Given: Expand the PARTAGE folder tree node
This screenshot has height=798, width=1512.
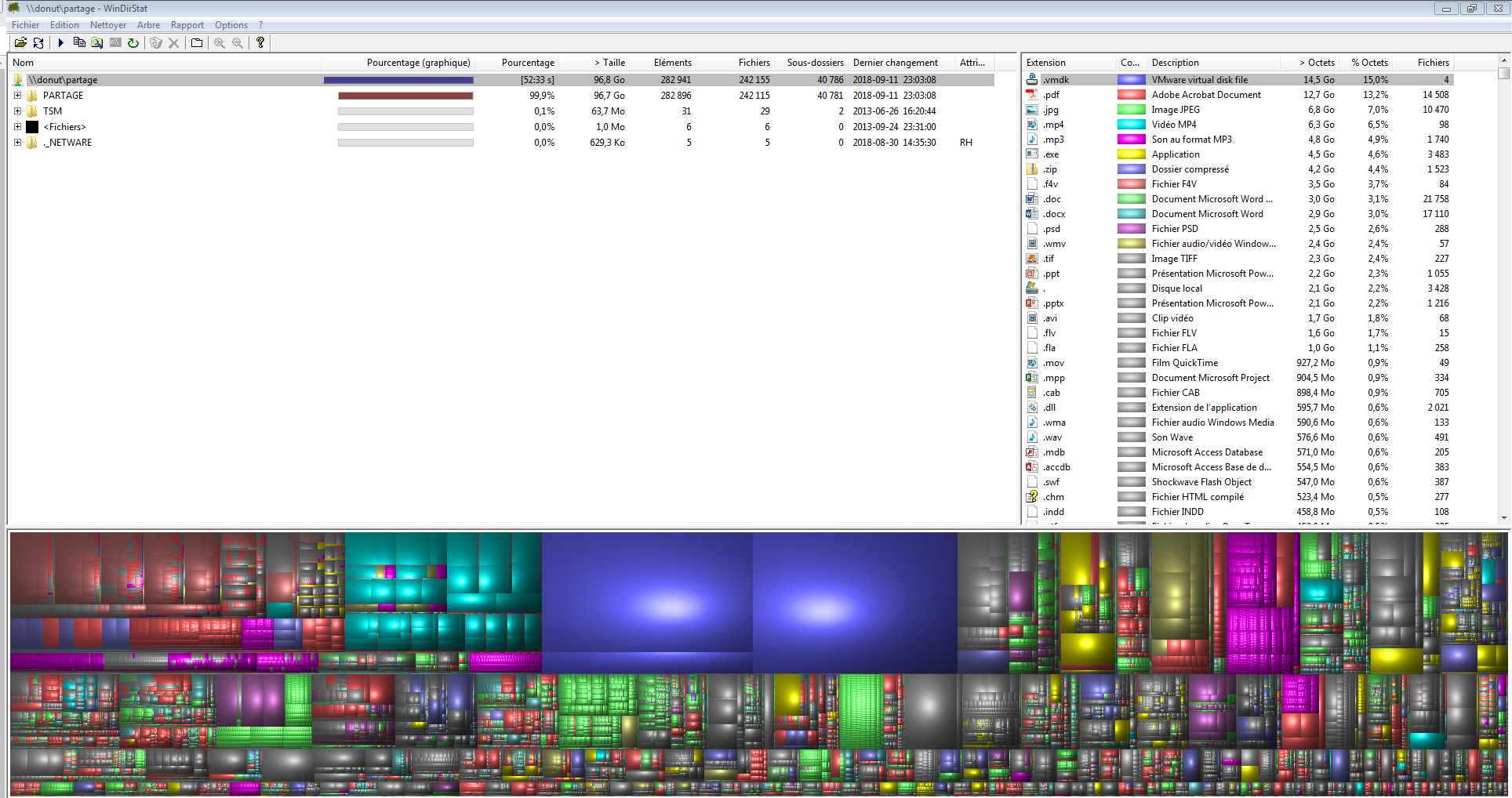Looking at the screenshot, I should click(17, 96).
